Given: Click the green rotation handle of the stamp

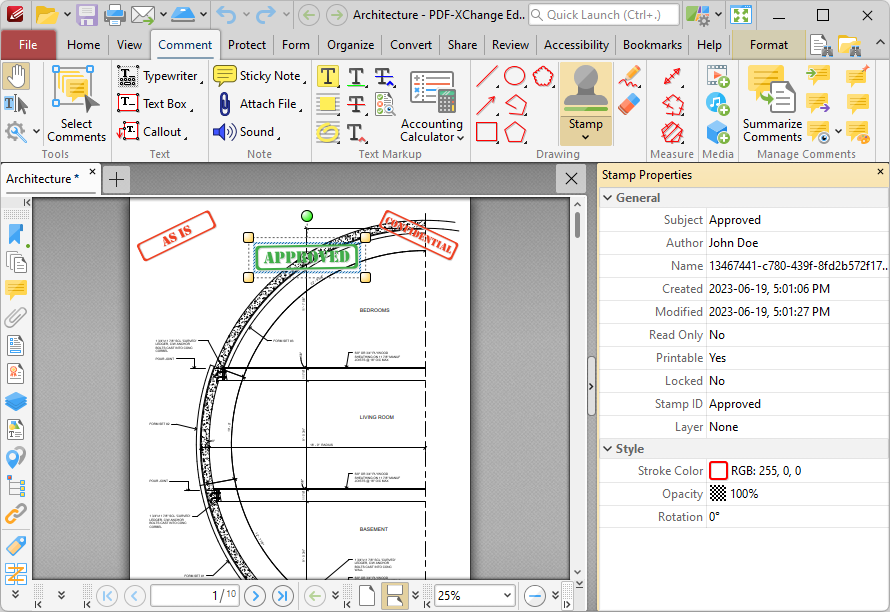Looking at the screenshot, I should coord(307,216).
